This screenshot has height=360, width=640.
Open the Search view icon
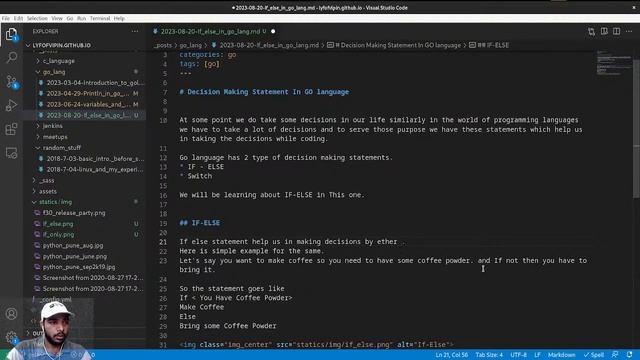[x=11, y=58]
